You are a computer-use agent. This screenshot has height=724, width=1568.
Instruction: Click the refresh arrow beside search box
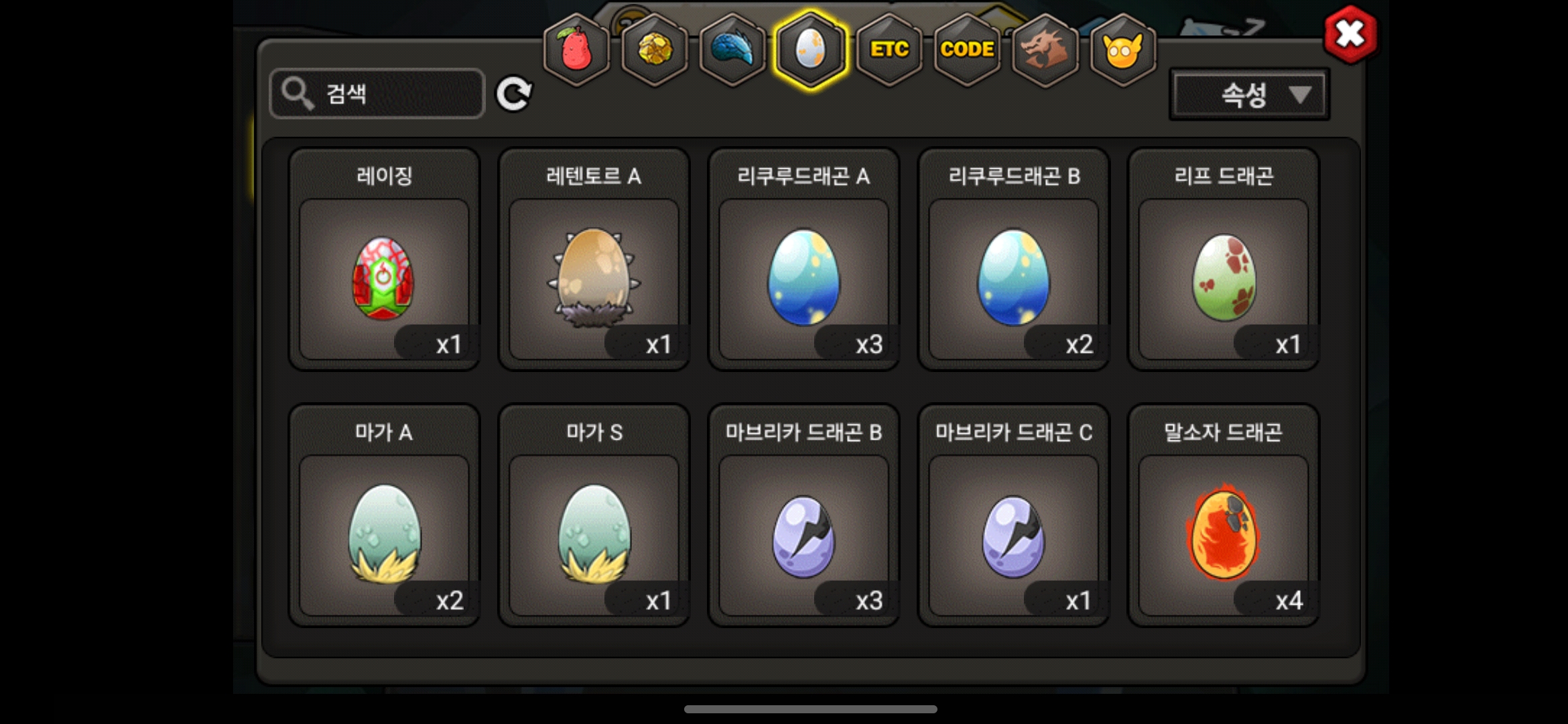pyautogui.click(x=514, y=94)
